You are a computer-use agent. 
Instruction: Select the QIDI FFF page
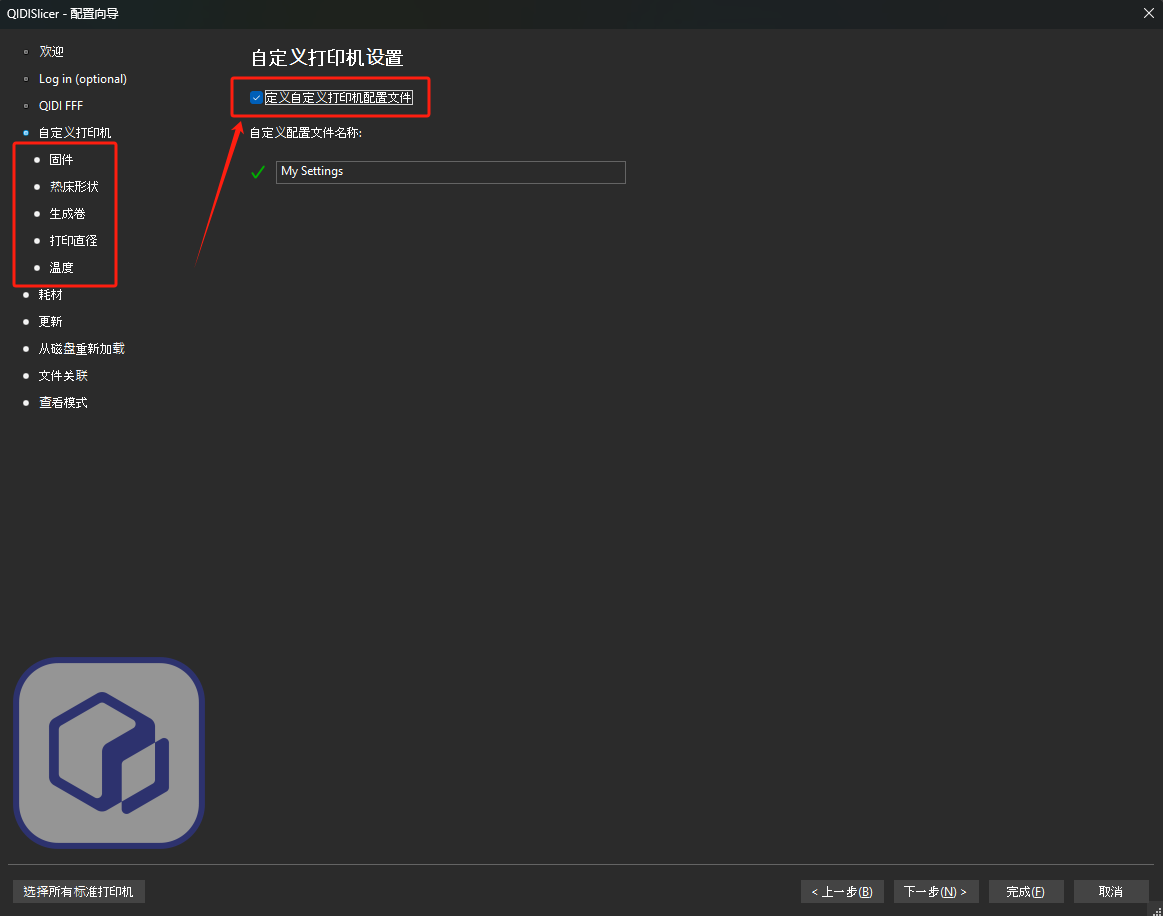click(x=61, y=106)
